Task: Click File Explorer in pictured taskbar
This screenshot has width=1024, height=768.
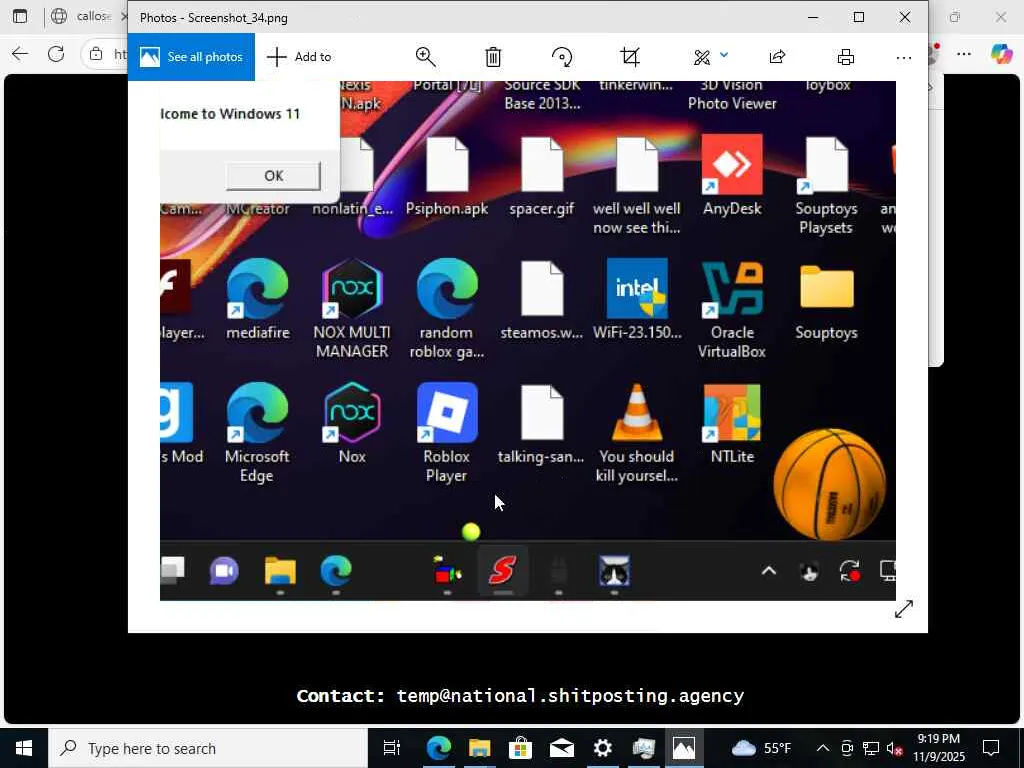Action: pos(280,571)
